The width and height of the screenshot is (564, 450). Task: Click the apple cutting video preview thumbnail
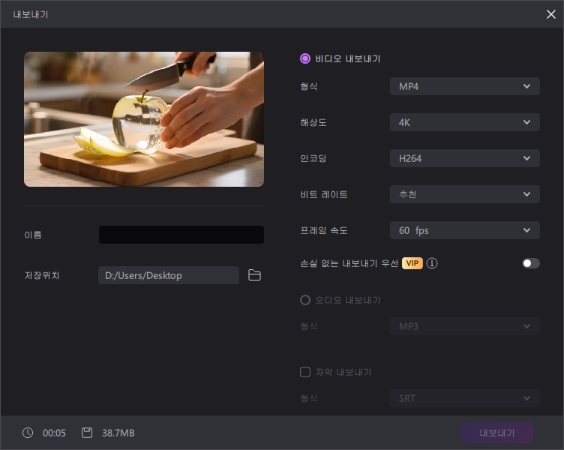click(x=144, y=119)
